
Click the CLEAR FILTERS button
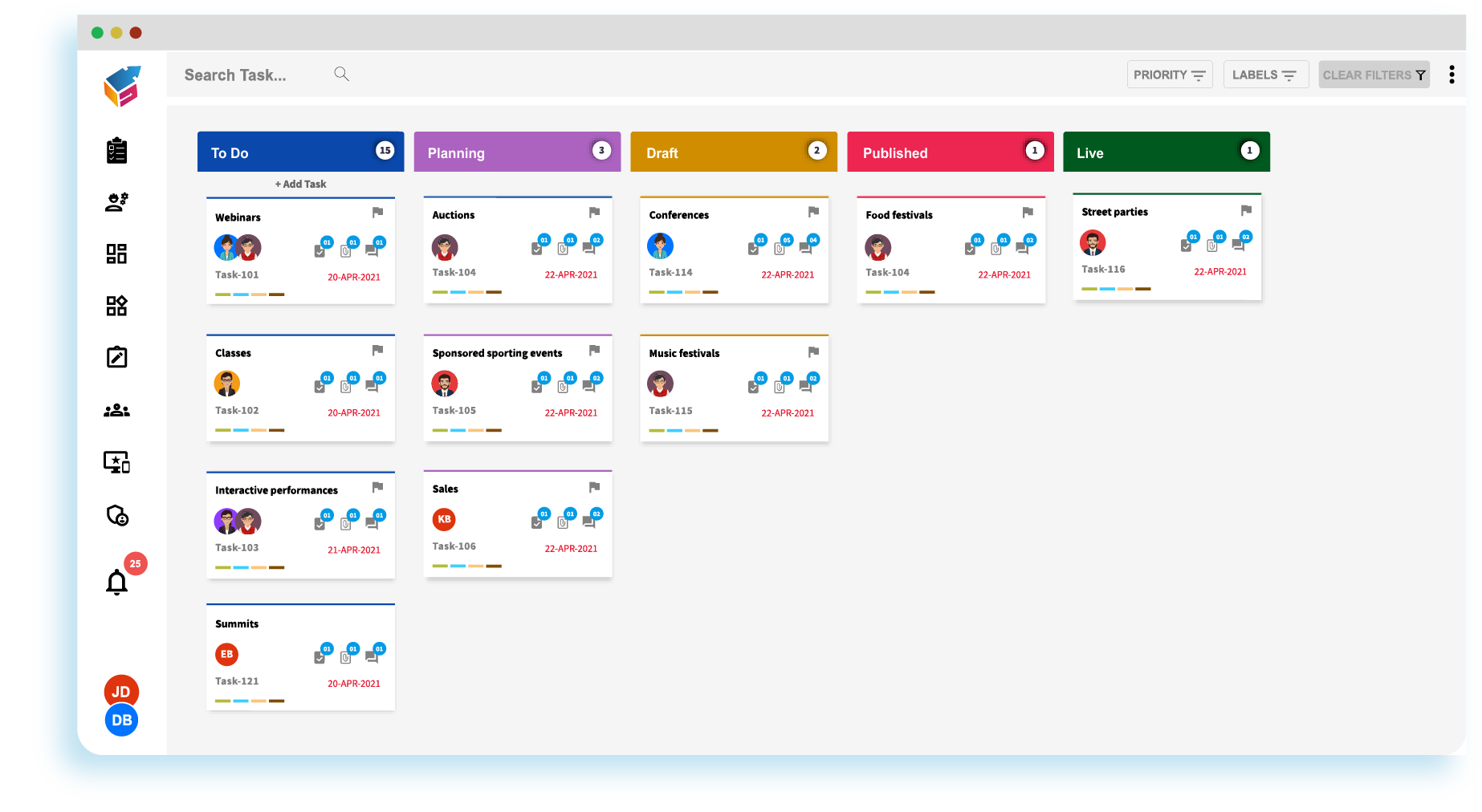pyautogui.click(x=1374, y=75)
